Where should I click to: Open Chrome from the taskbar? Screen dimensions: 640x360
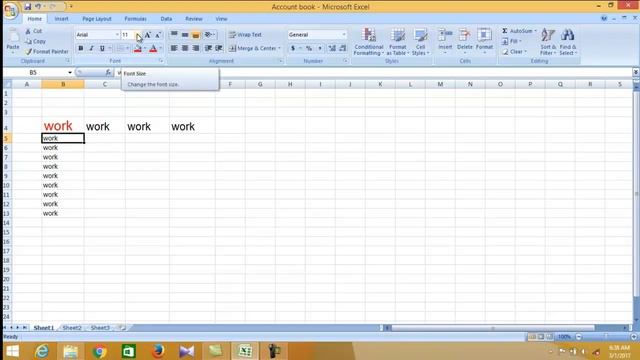tap(99, 351)
